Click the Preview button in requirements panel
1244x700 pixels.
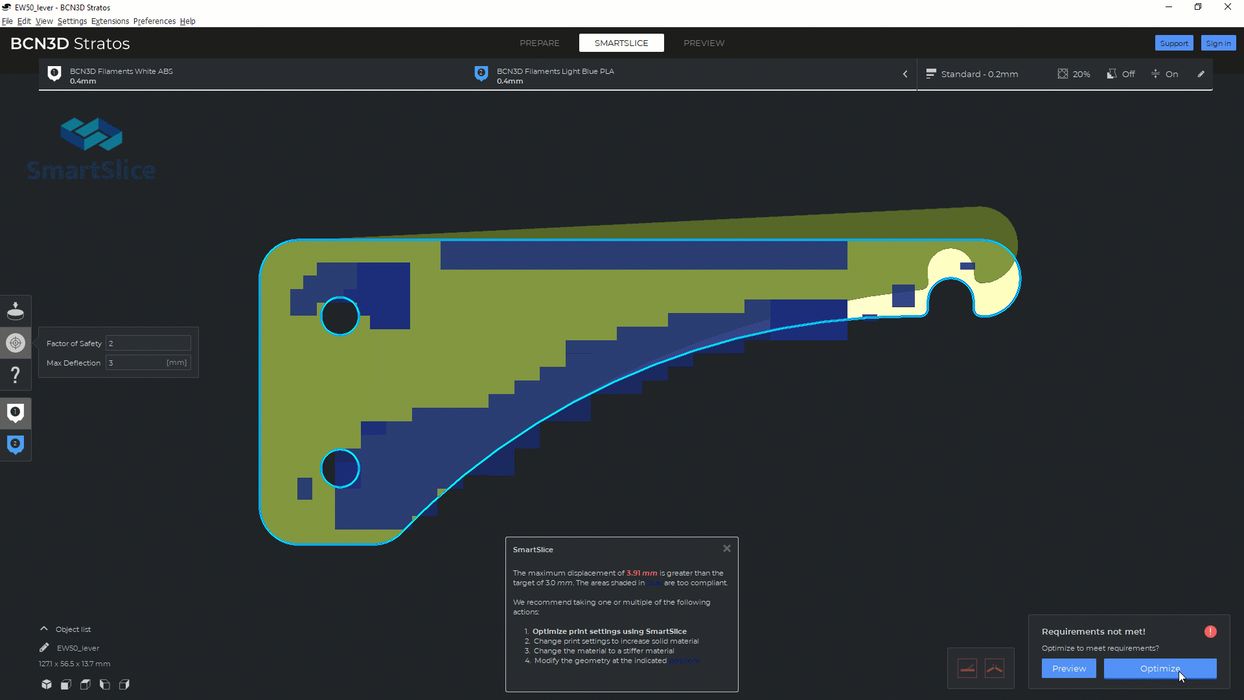click(x=1068, y=668)
